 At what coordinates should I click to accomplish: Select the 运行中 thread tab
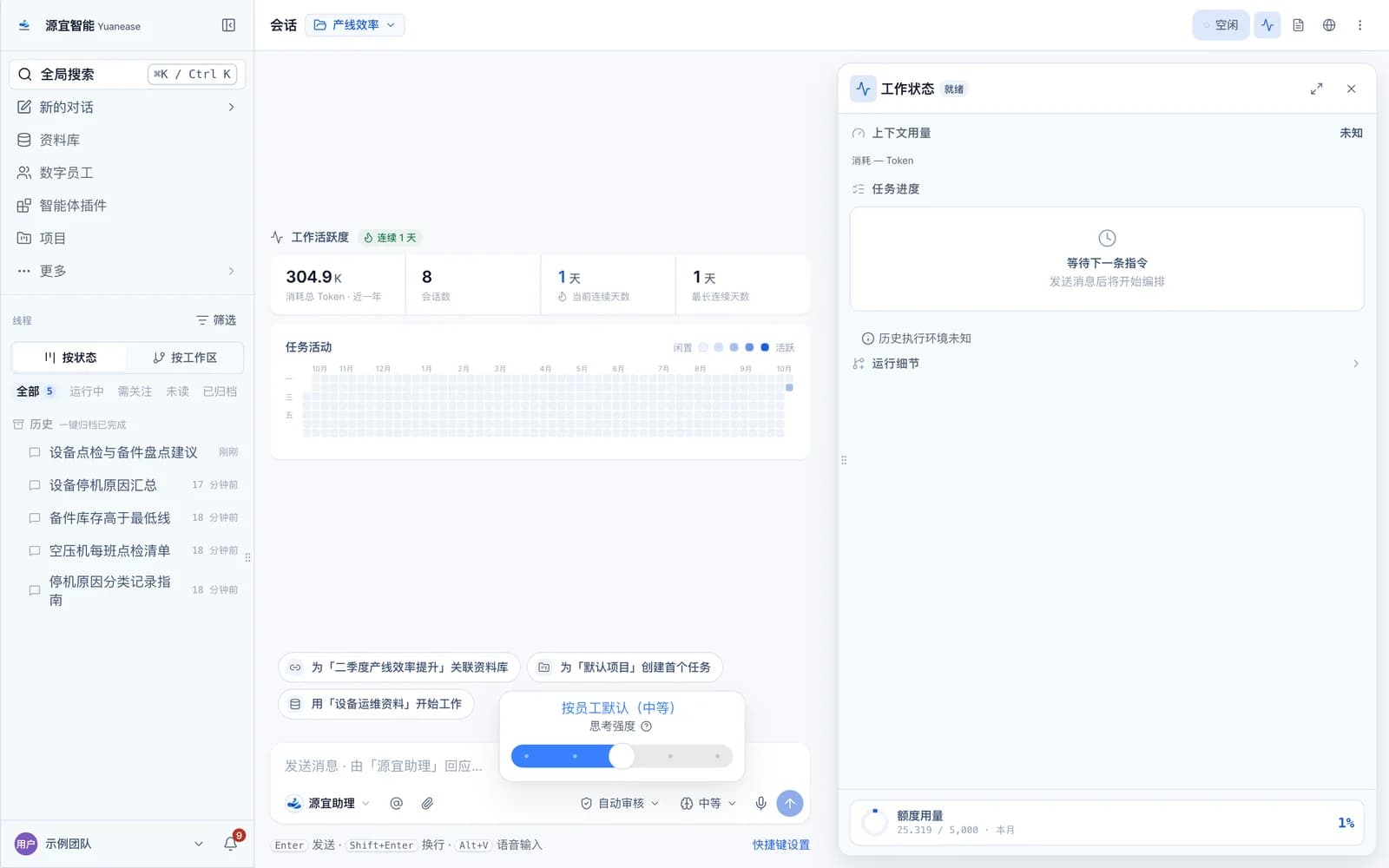click(87, 391)
